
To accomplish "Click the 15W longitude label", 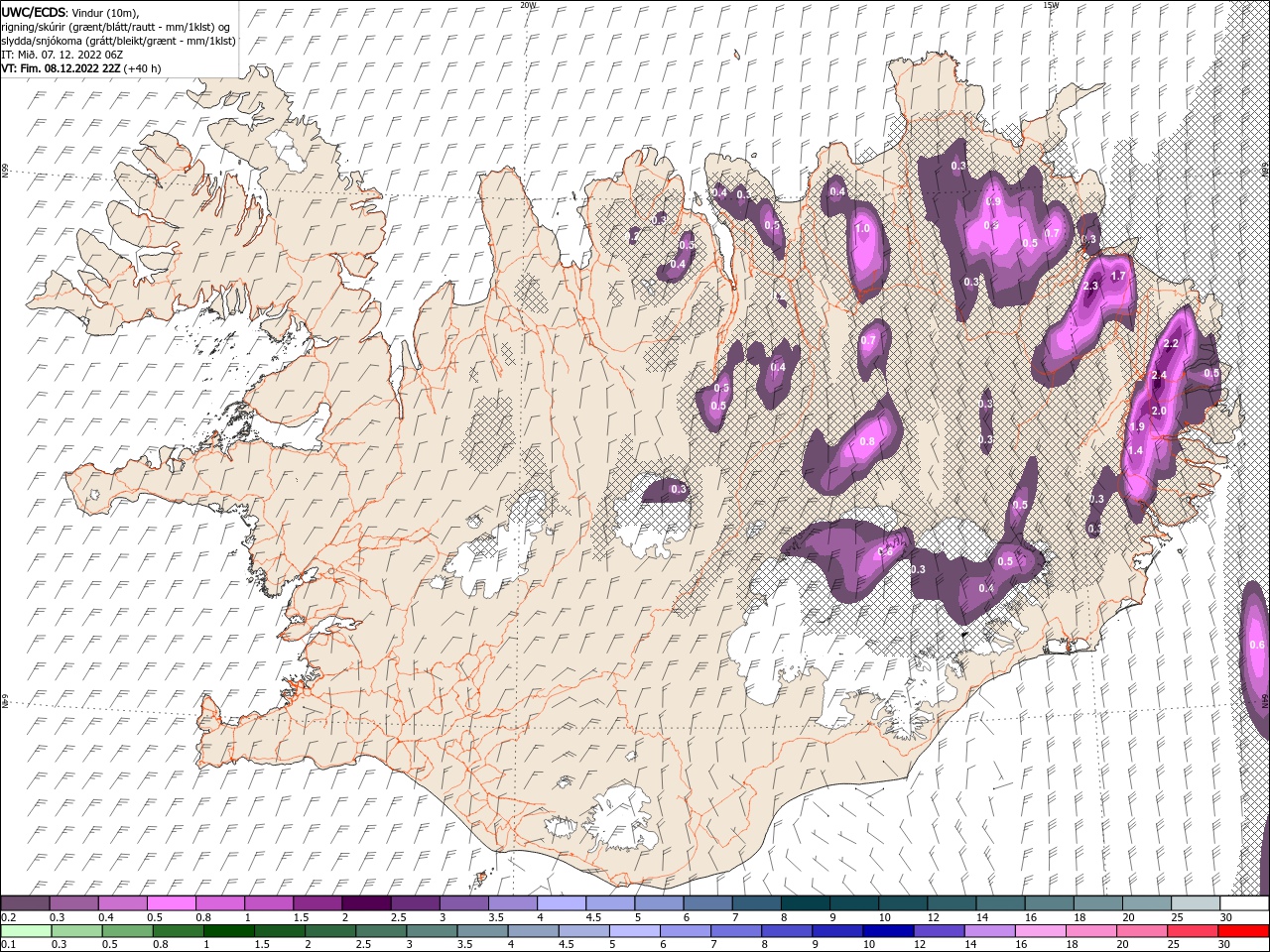I will click(x=1050, y=5).
